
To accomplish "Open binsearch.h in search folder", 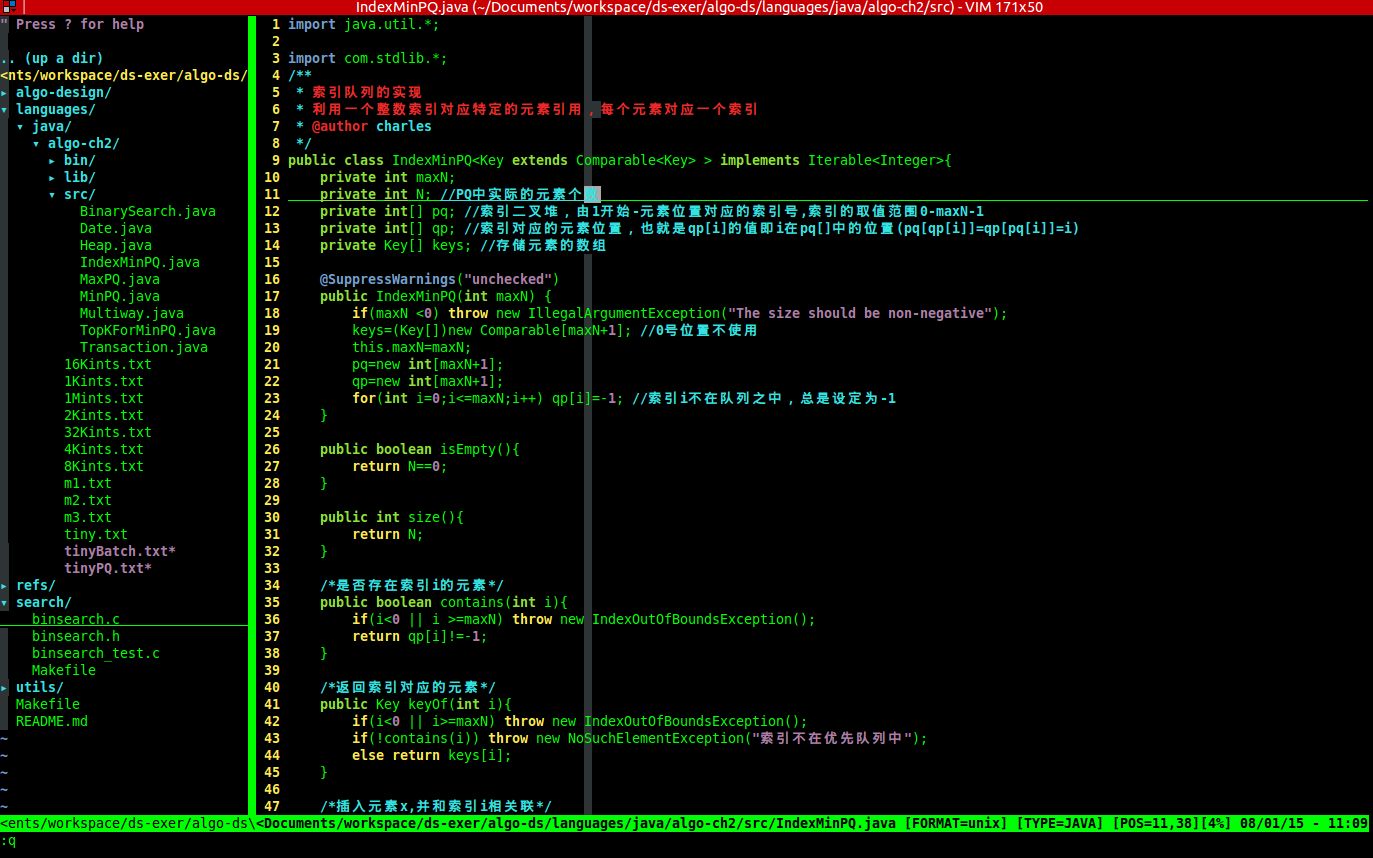I will (x=75, y=637).
